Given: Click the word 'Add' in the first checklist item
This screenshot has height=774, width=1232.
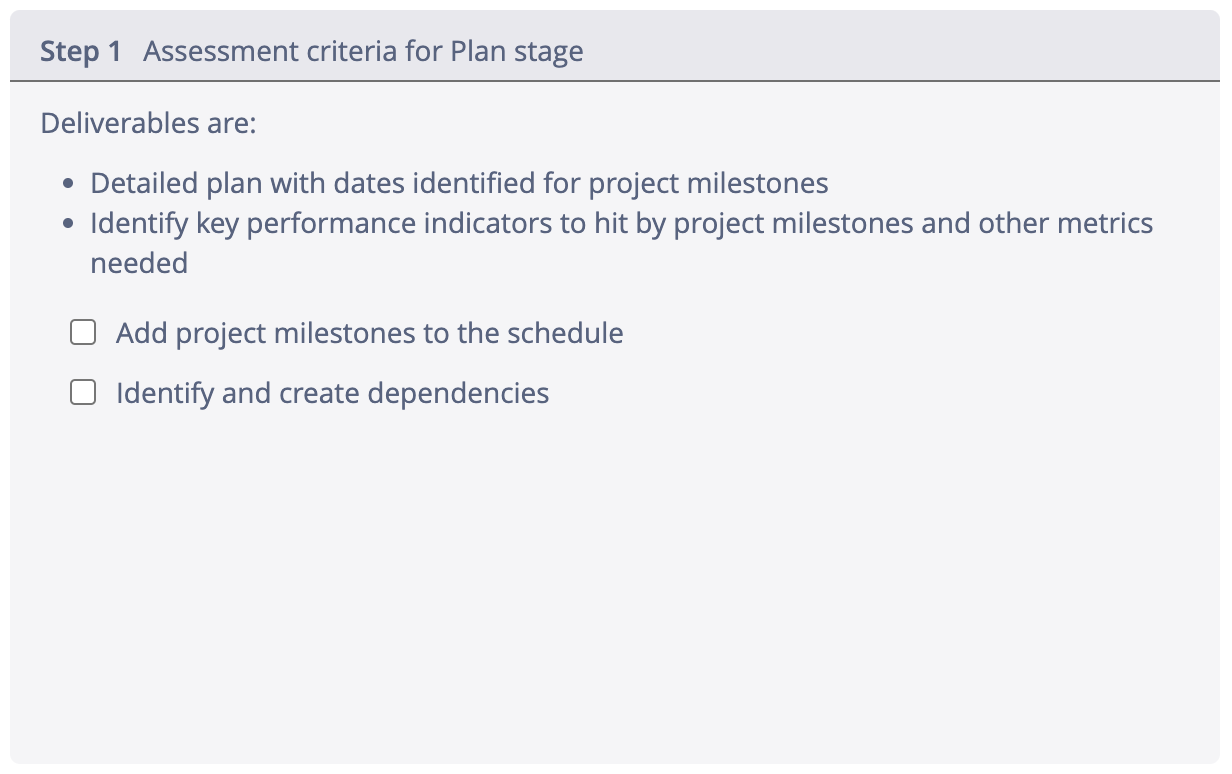Looking at the screenshot, I should [x=141, y=333].
